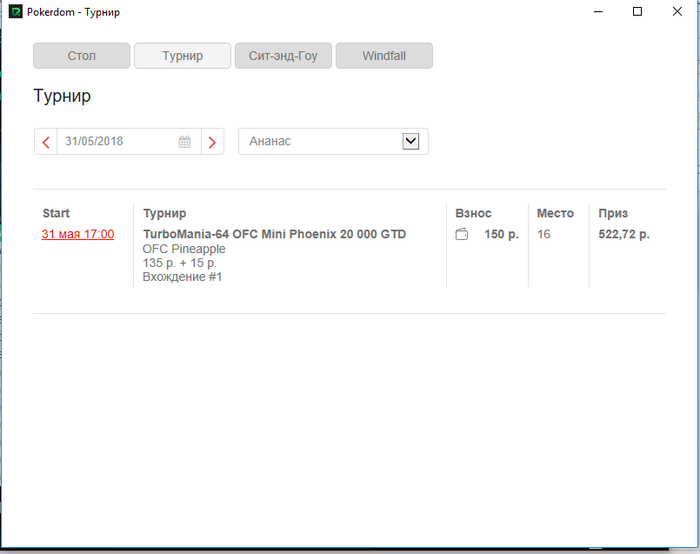Click the Вхождение #1 entry text

[x=182, y=277]
